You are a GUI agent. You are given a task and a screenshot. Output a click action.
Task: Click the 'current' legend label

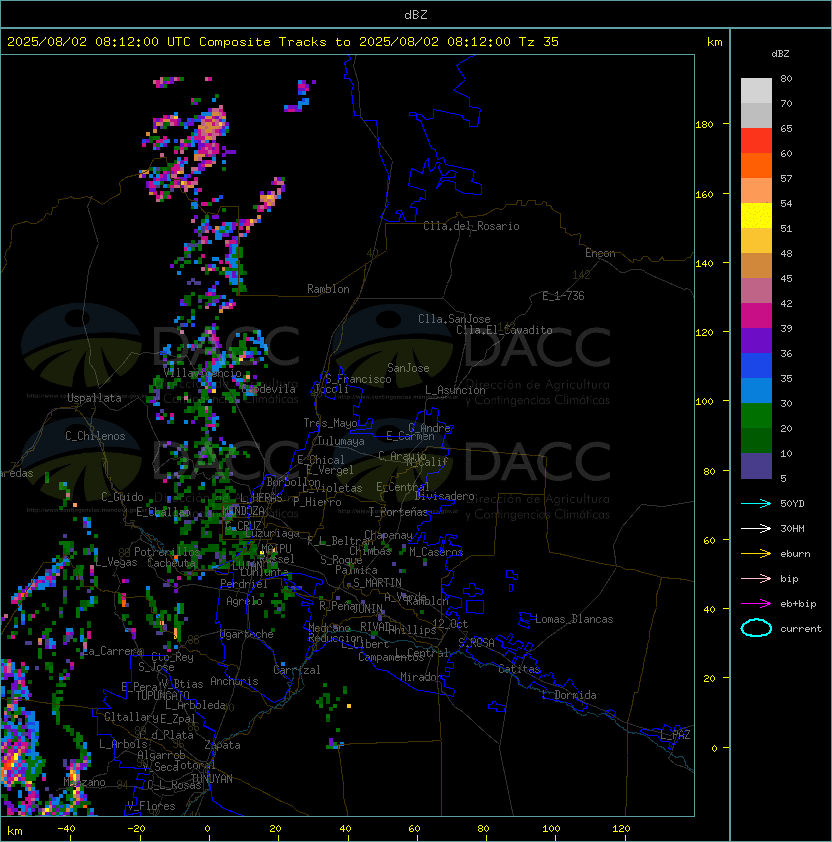point(801,629)
